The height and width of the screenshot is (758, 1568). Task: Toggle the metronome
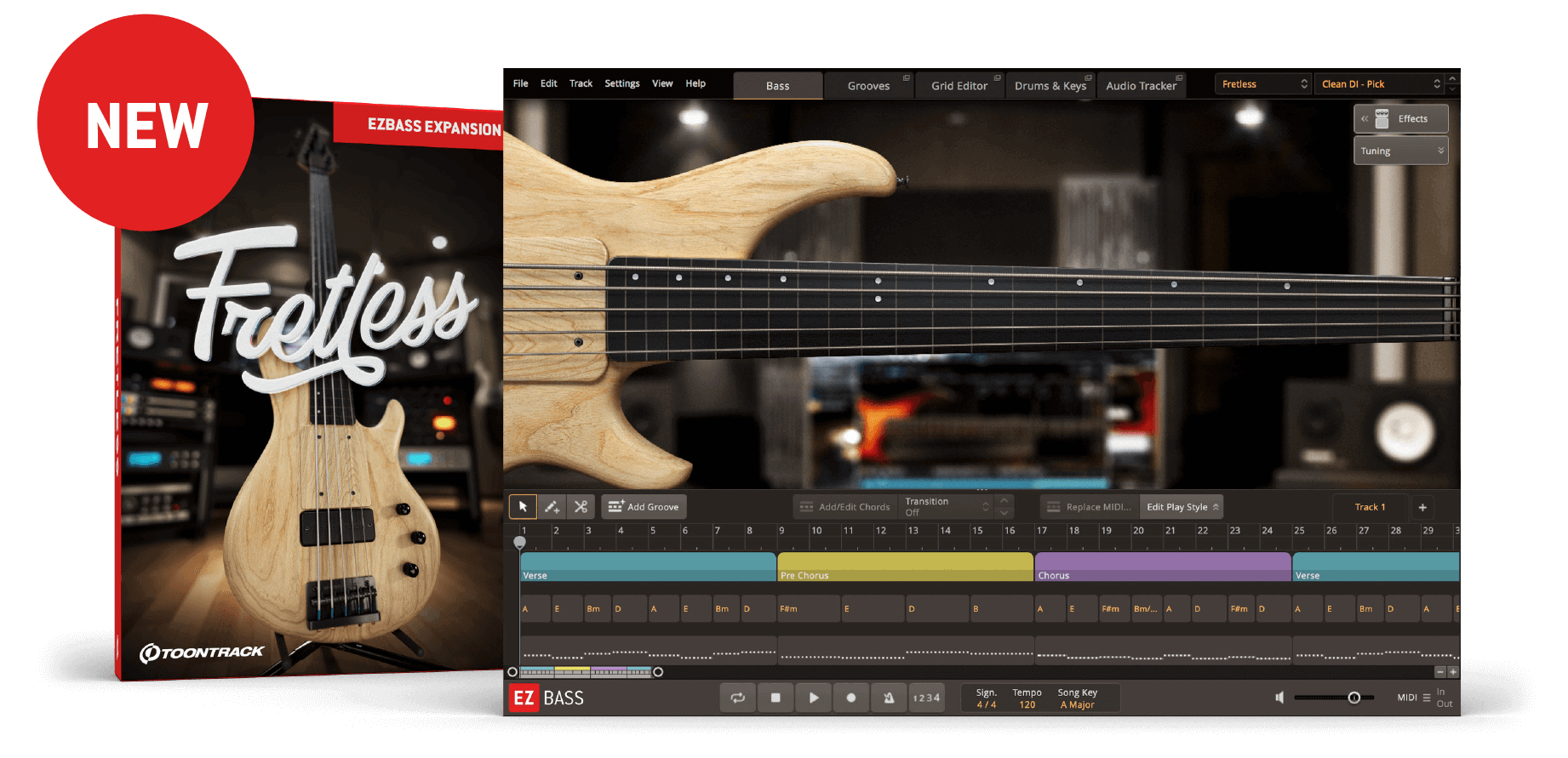click(889, 698)
